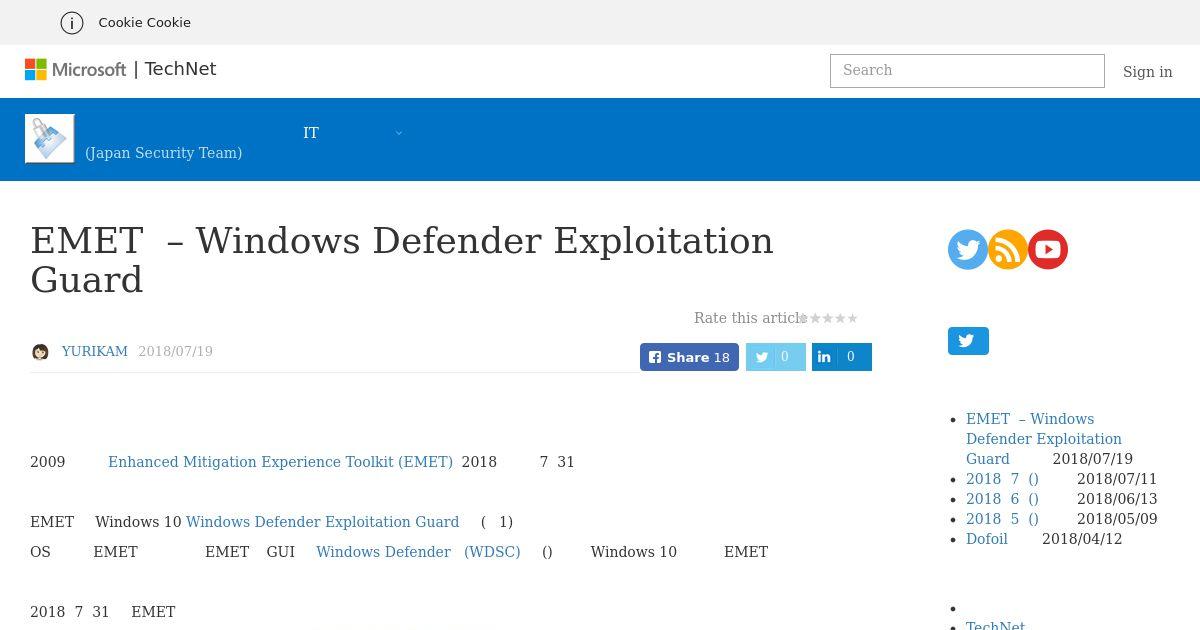
Task: Focus the Search input field
Action: click(x=967, y=71)
